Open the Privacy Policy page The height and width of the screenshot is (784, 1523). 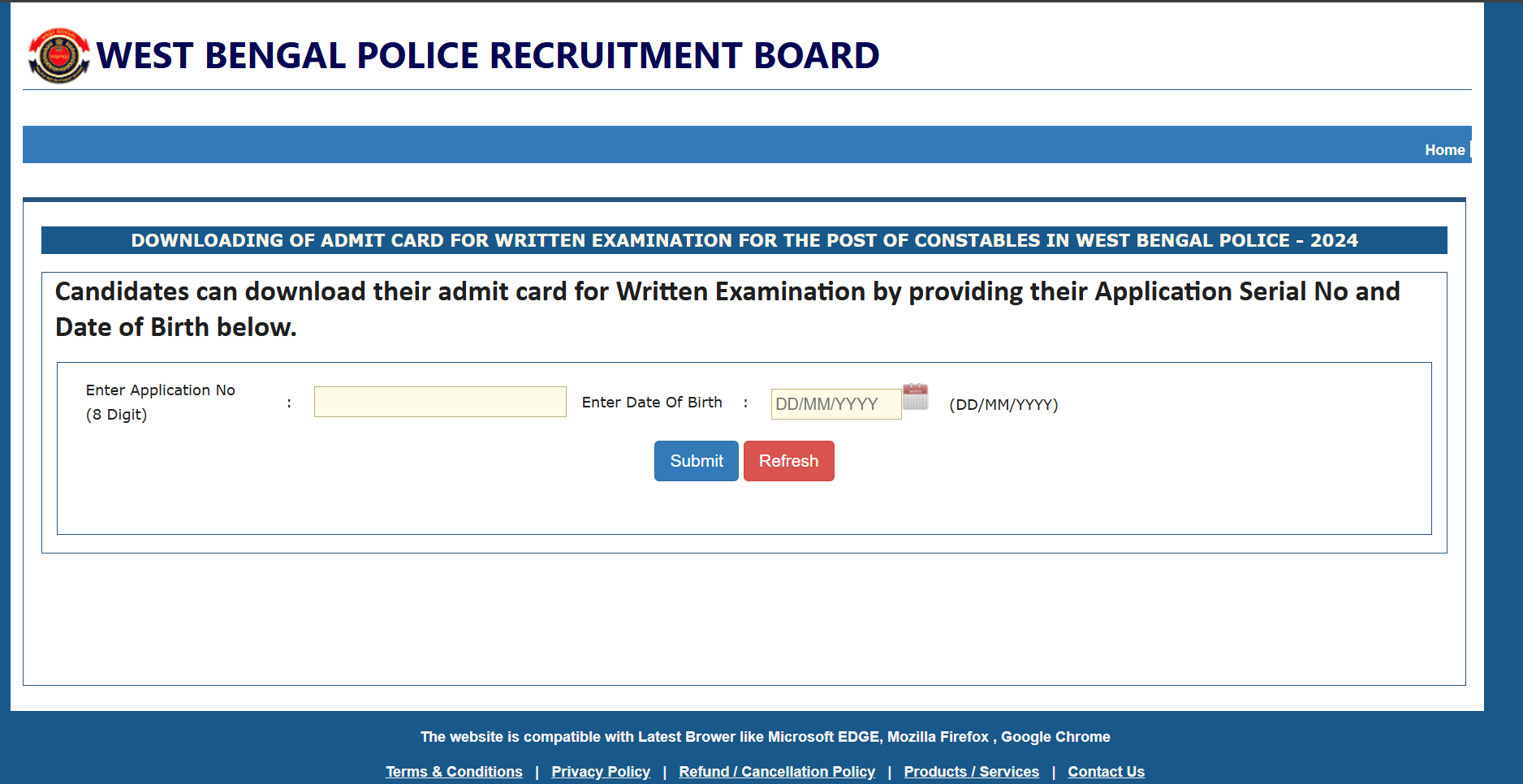[600, 771]
